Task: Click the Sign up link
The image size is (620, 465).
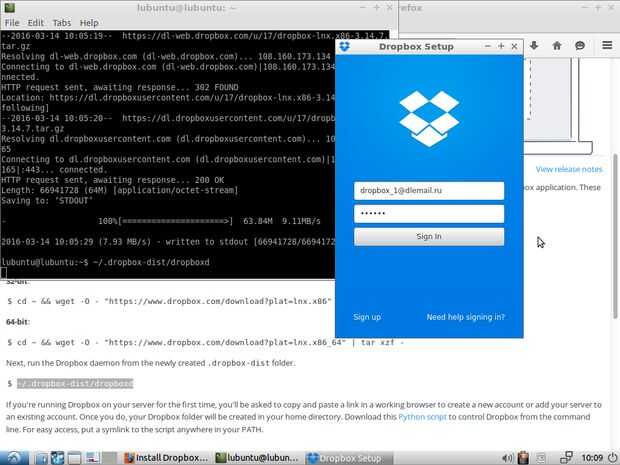Action: (367, 317)
